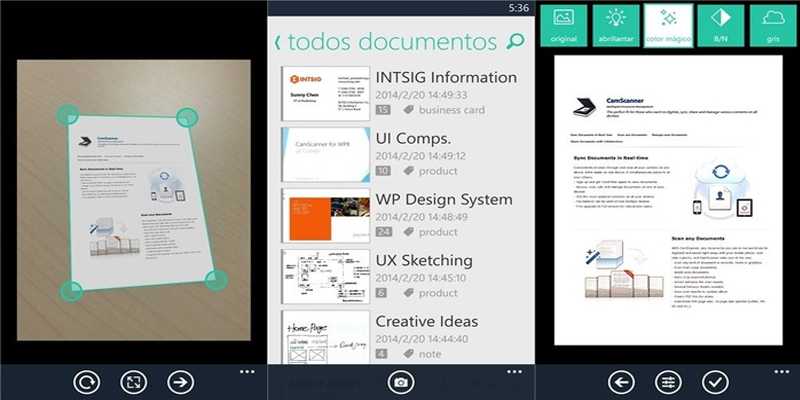Tap the next arrow in crop screen
This screenshot has height=400, width=800.
click(181, 382)
